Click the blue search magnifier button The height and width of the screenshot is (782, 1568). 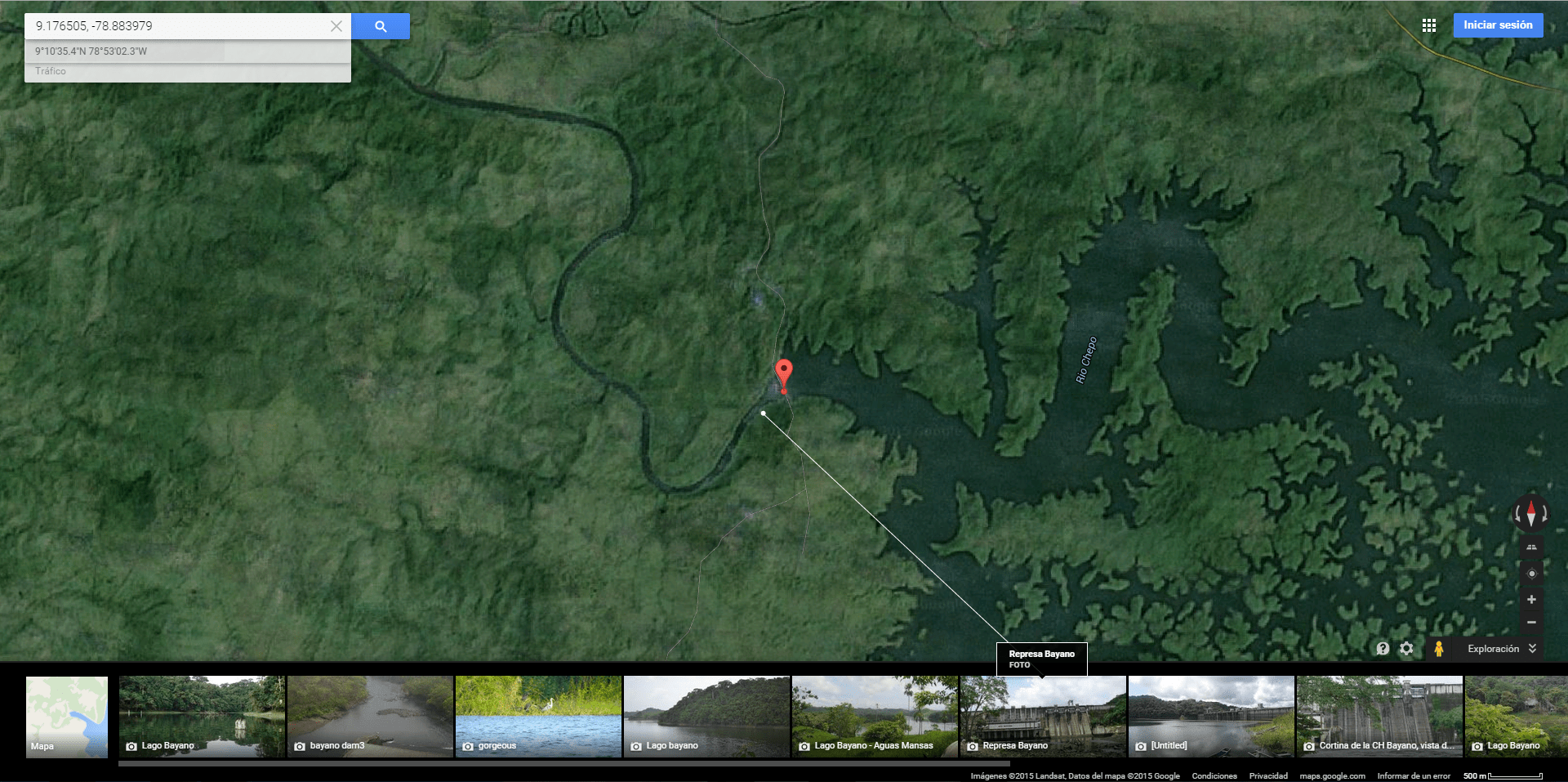tap(381, 26)
